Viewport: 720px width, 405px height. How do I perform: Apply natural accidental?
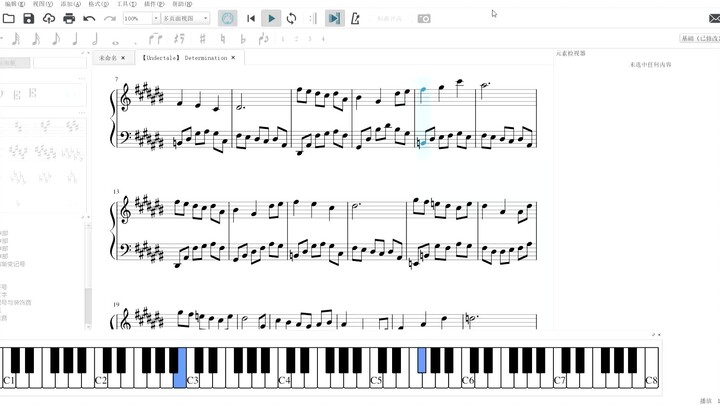[x=223, y=39]
